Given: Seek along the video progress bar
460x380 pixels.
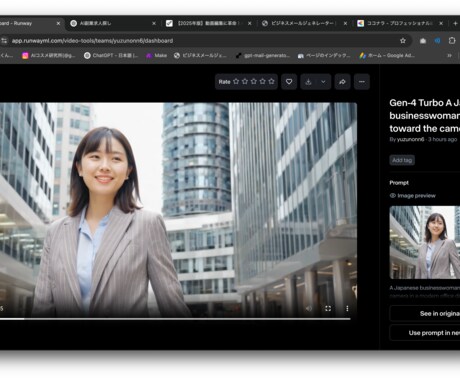Looking at the screenshot, I should 175,319.
